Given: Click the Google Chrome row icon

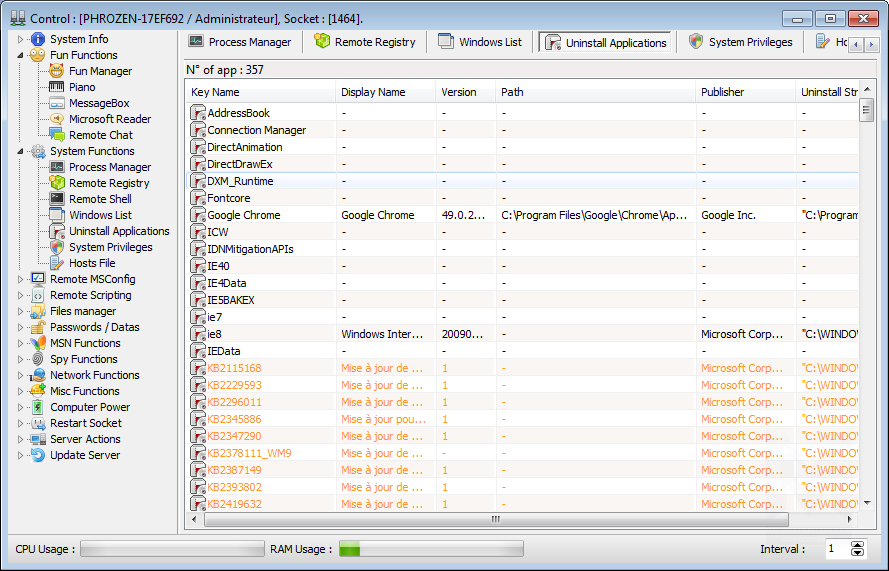Looking at the screenshot, I should click(198, 215).
